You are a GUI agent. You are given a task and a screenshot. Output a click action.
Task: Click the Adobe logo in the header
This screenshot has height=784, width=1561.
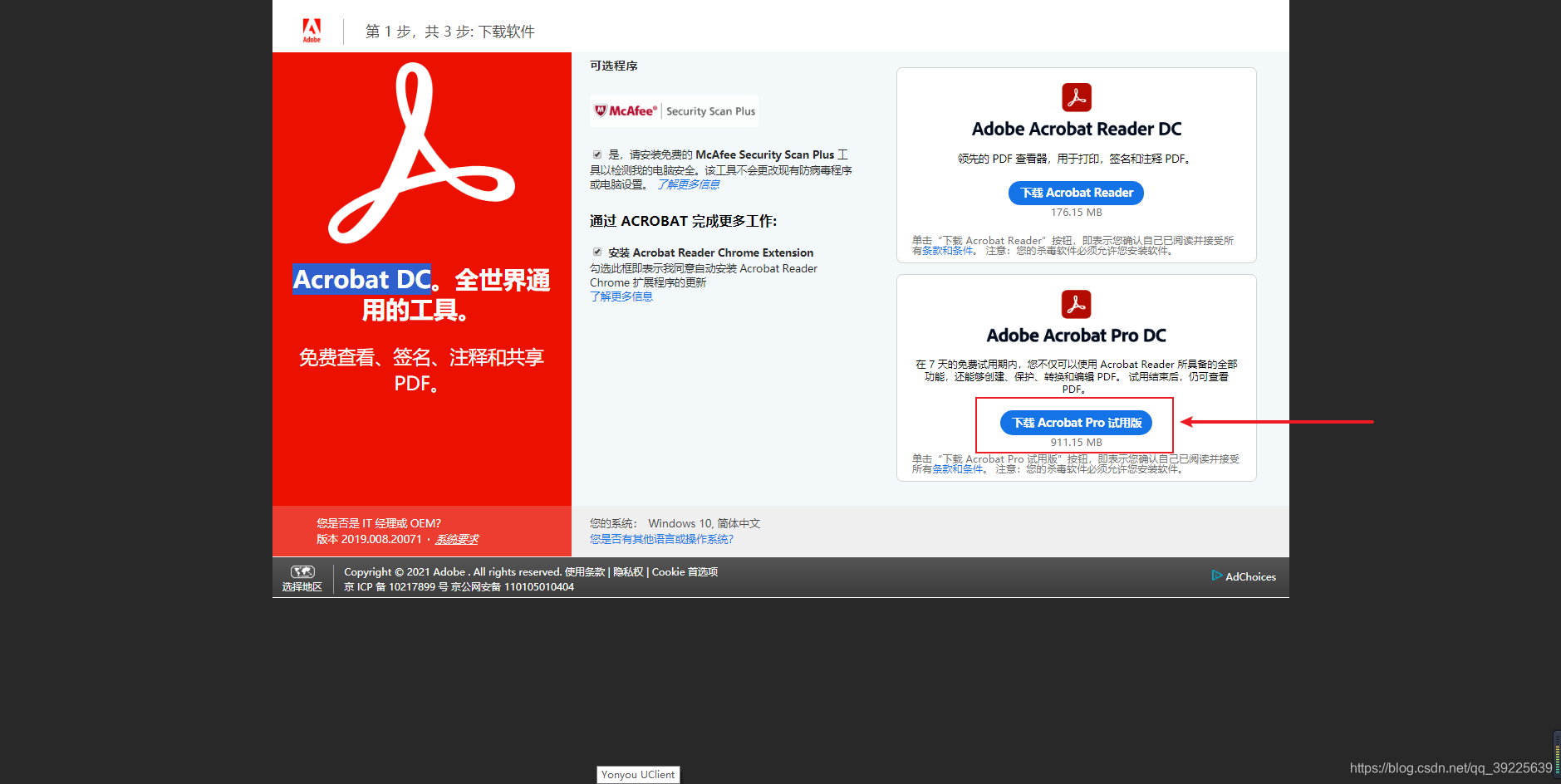(312, 31)
